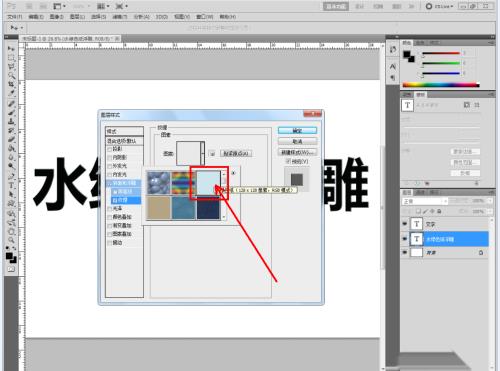Open the File (文件) menu

[14, 17]
